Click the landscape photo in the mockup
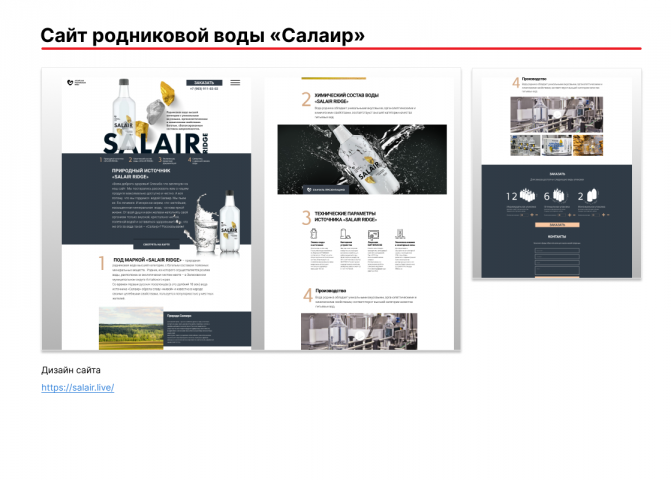671x480 pixels. (131, 329)
